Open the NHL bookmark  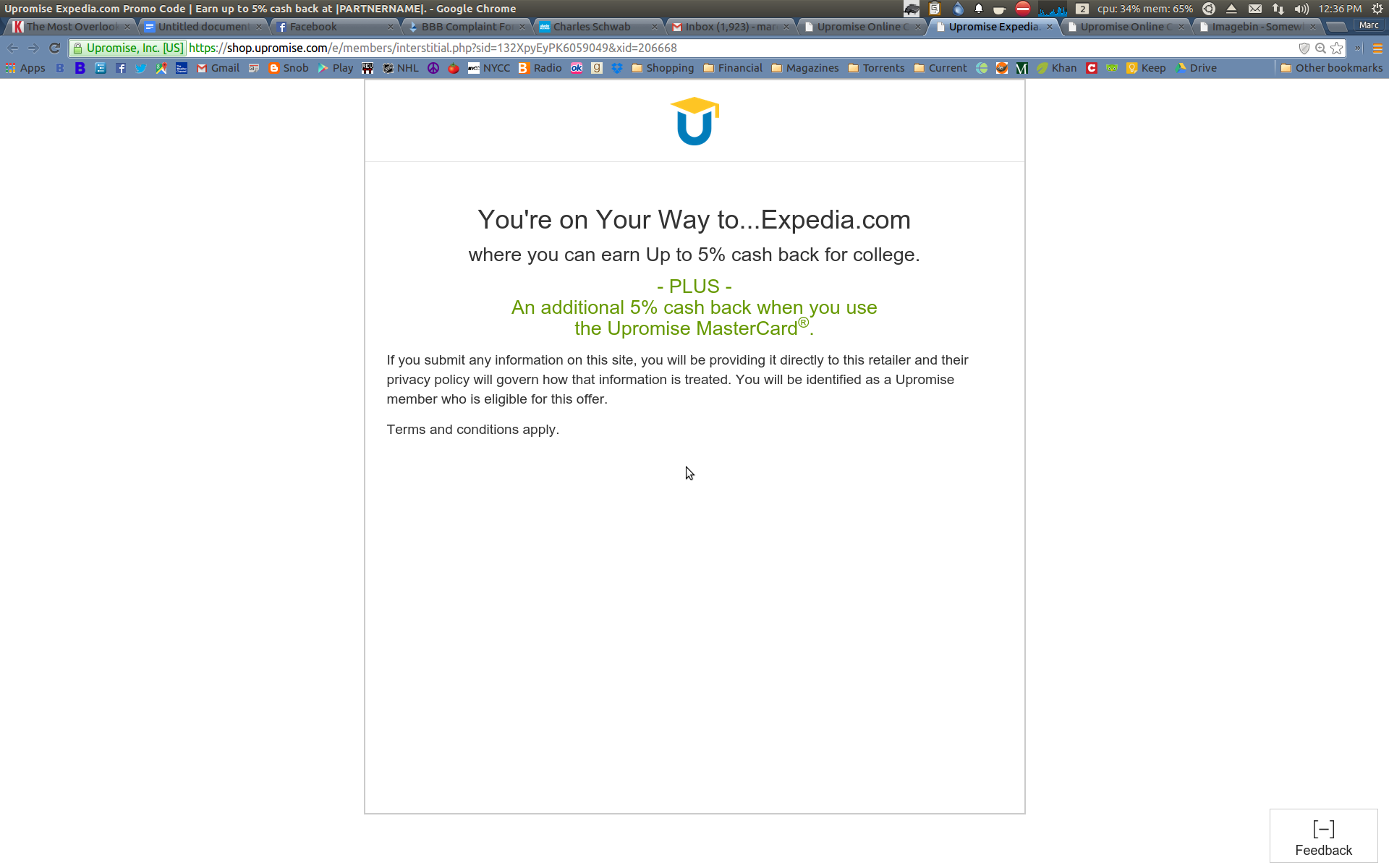[401, 68]
